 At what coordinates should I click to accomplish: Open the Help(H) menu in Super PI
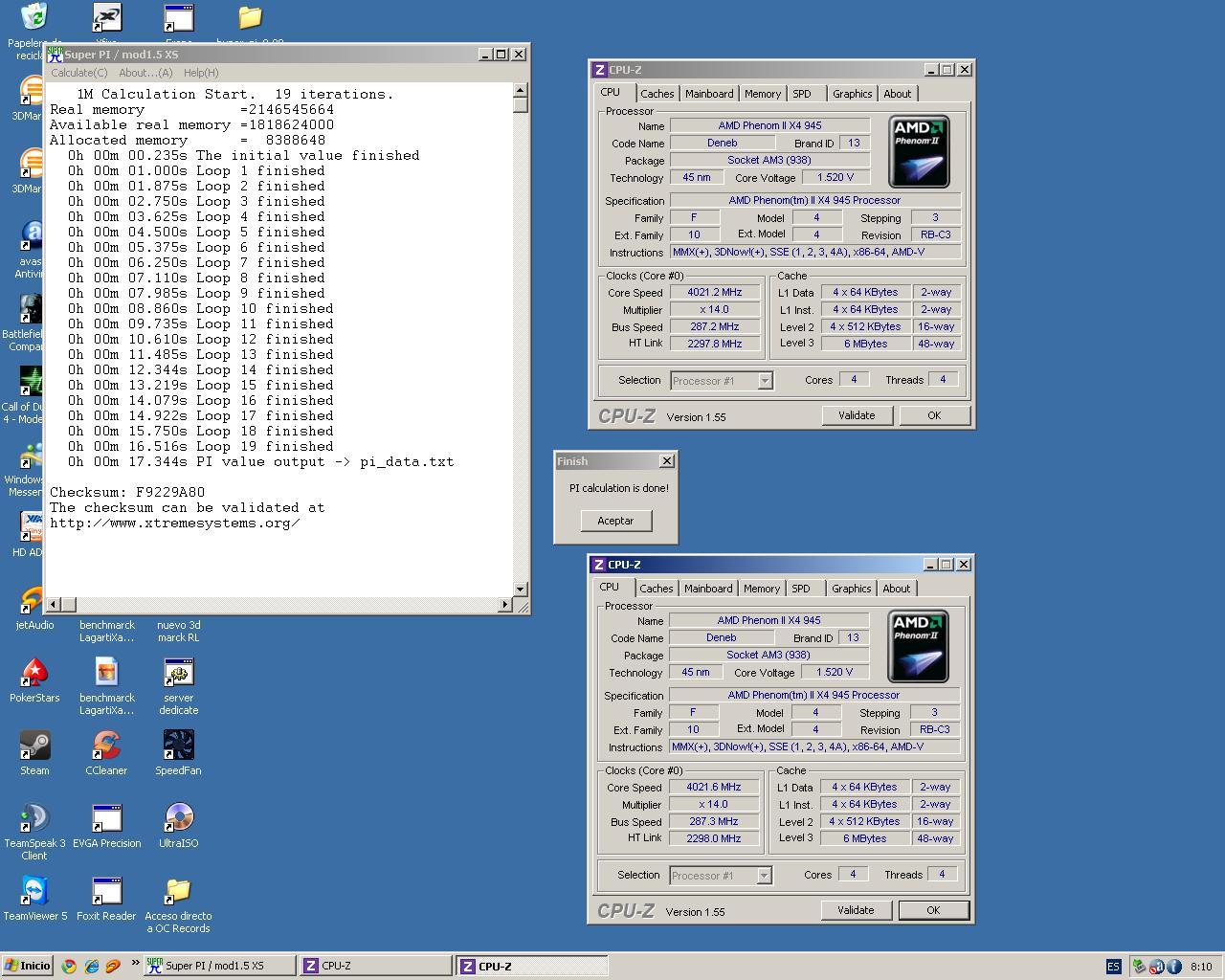coord(201,73)
